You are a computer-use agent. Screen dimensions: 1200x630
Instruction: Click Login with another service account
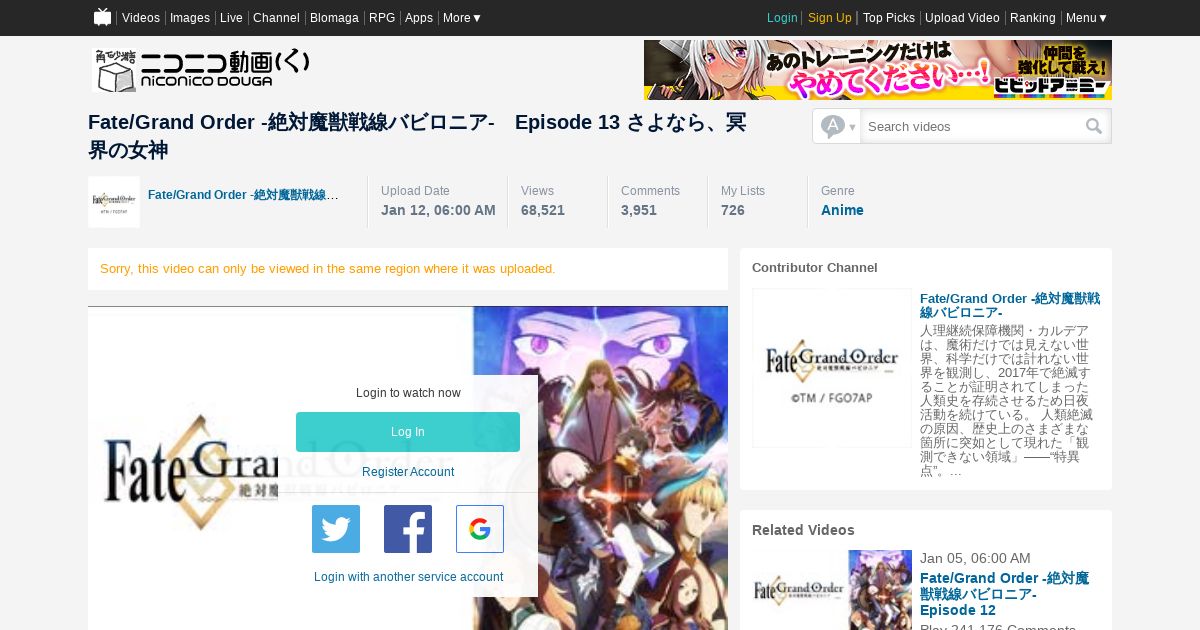pyautogui.click(x=408, y=577)
